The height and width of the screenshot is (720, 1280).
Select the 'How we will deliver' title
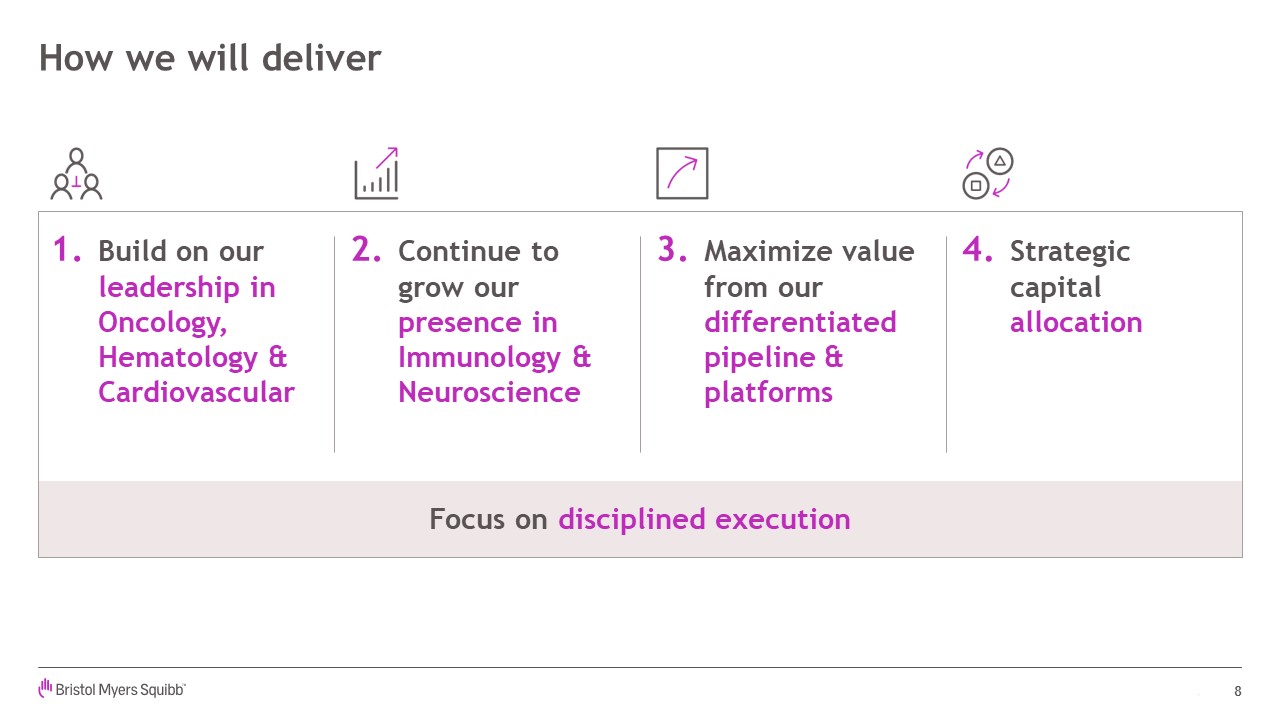click(210, 58)
